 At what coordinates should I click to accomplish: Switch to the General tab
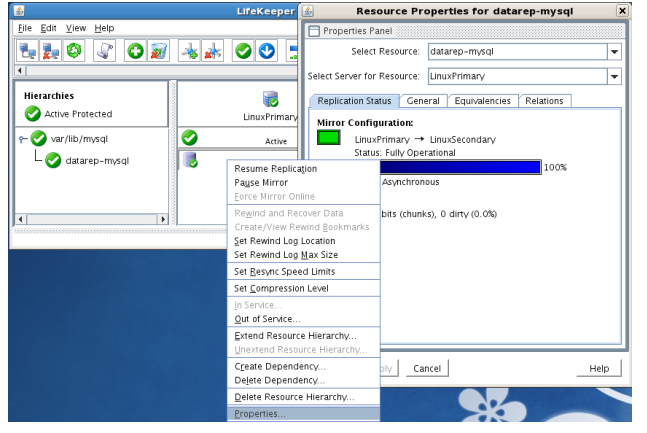(423, 101)
